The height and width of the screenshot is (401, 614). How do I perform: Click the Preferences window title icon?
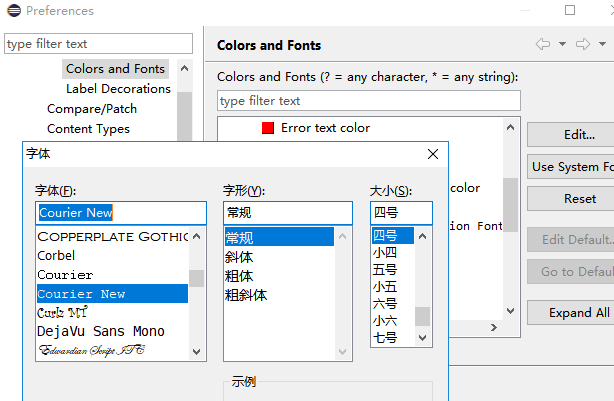(12, 11)
